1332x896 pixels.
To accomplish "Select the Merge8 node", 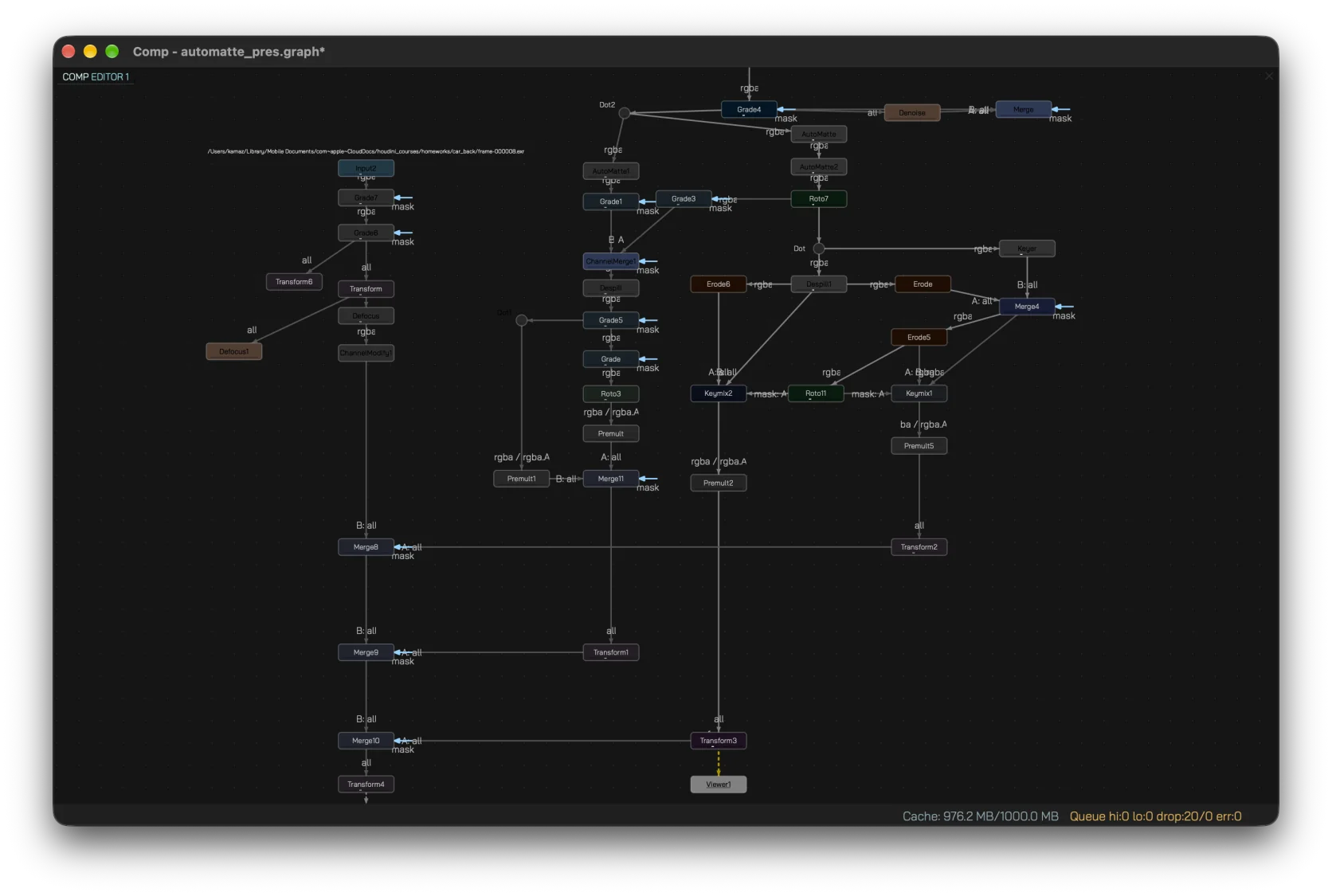I will point(366,547).
